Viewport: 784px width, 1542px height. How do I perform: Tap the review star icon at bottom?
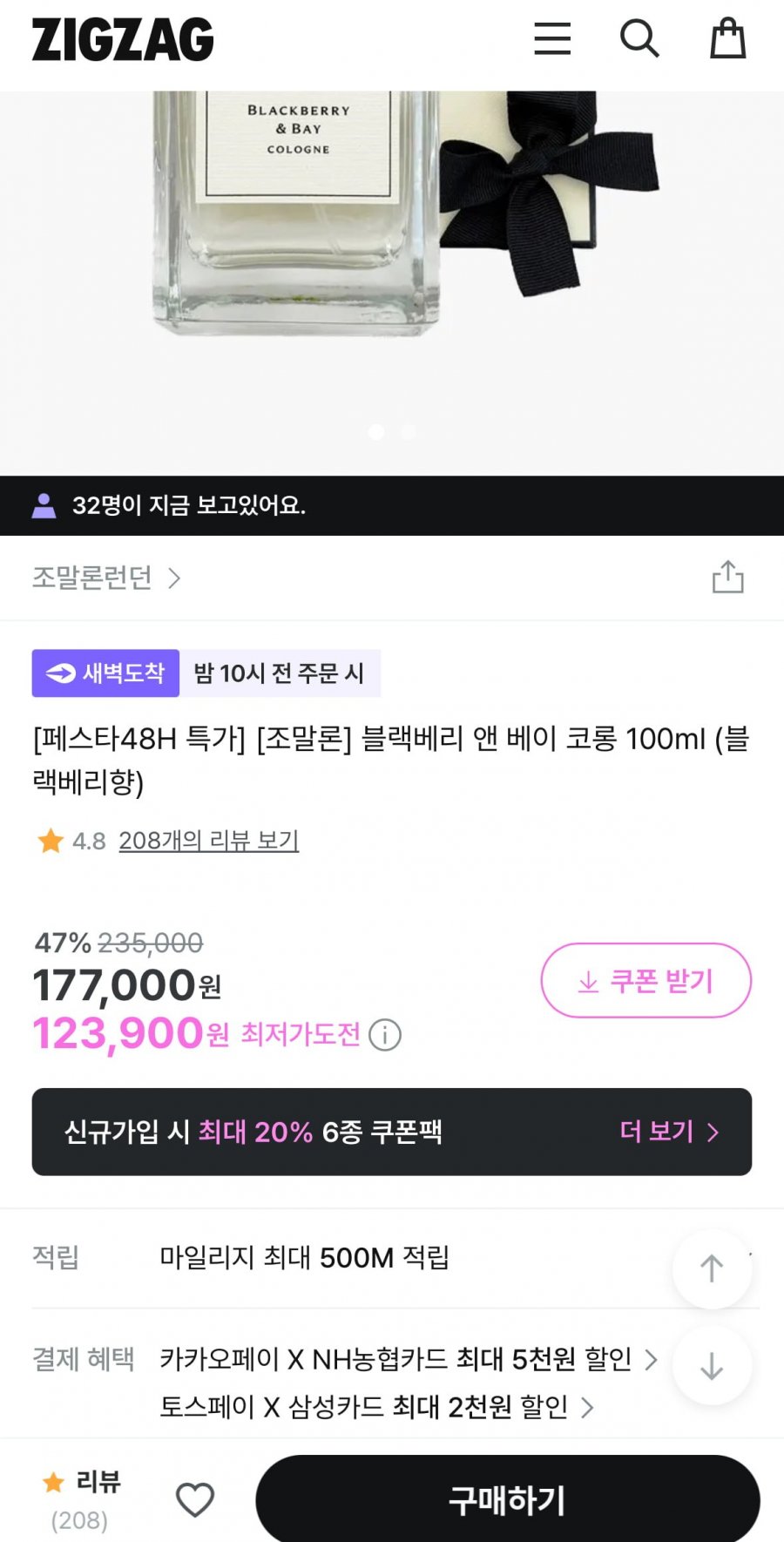point(54,1482)
